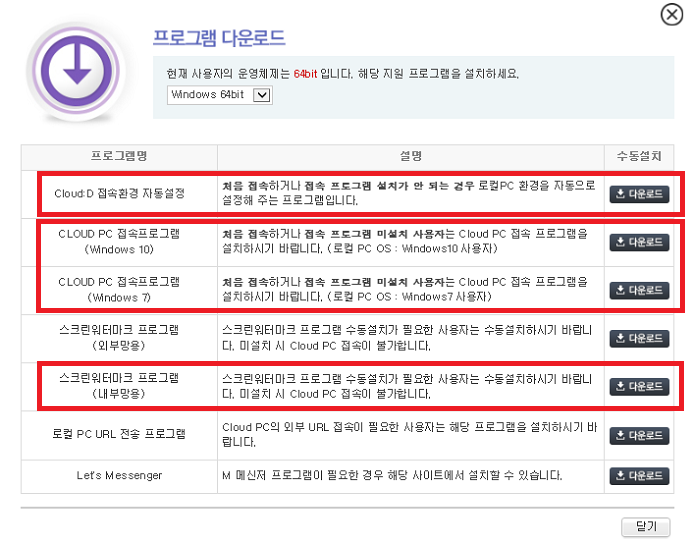Select Cloud:D 접속환경 자동설정 name cell

click(x=119, y=194)
